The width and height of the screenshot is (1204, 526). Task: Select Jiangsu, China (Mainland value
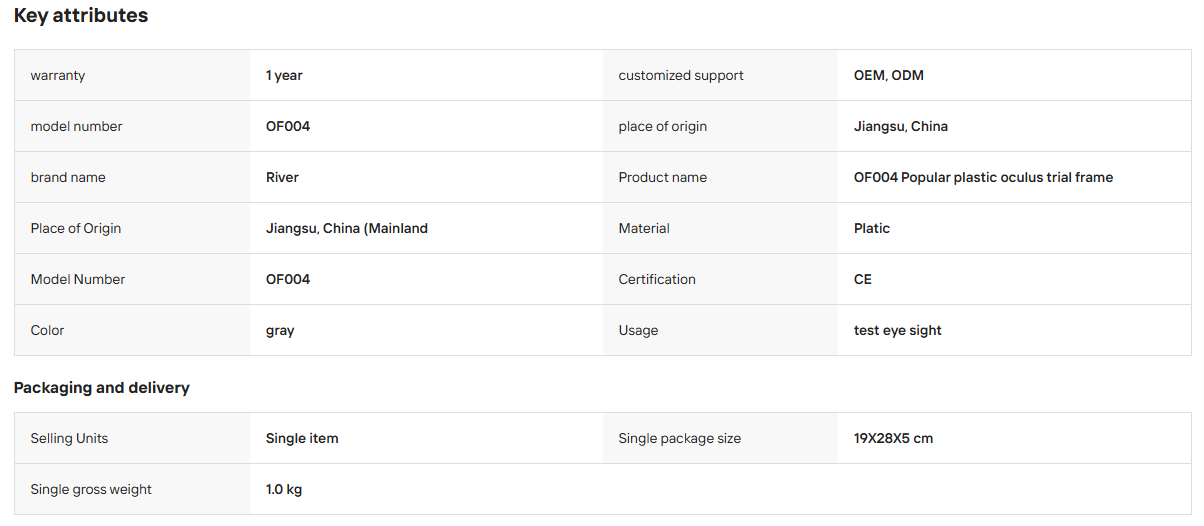point(347,228)
